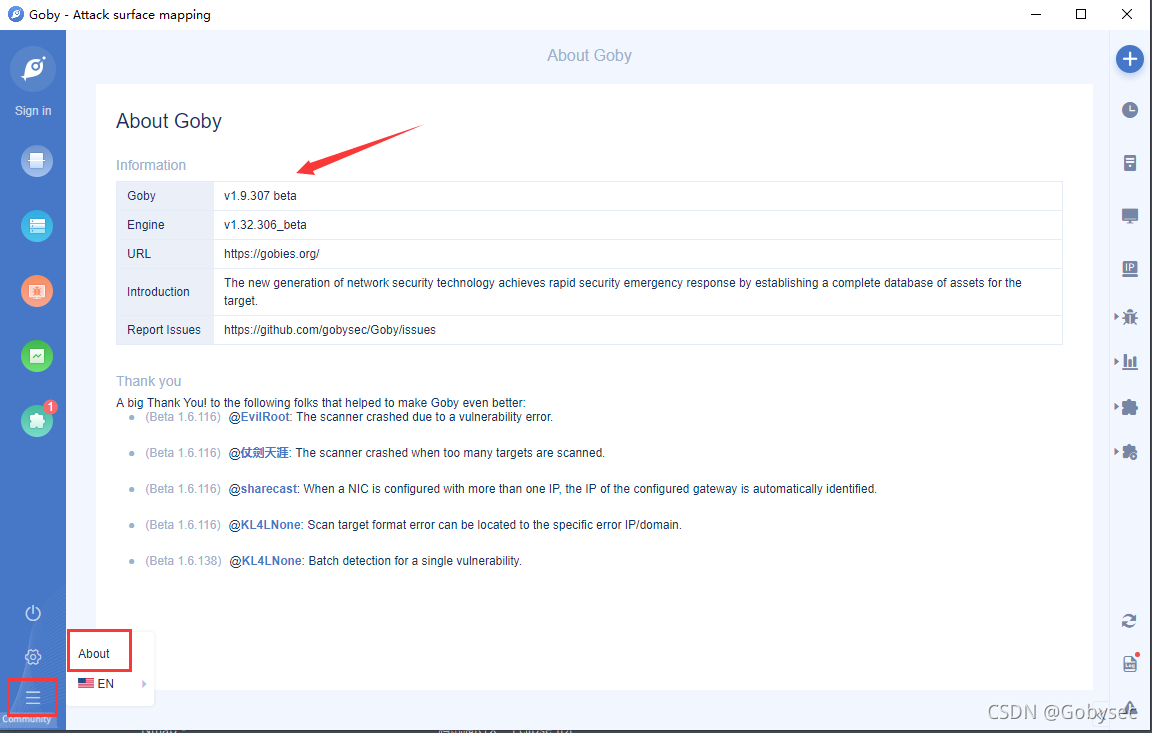Click the Engine row label

[145, 225]
